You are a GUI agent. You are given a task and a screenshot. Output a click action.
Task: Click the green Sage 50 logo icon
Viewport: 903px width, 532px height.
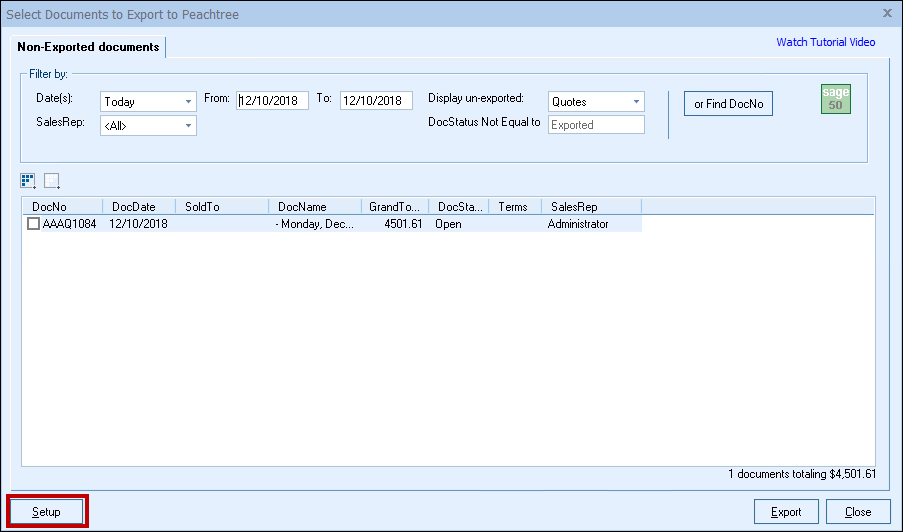[835, 99]
